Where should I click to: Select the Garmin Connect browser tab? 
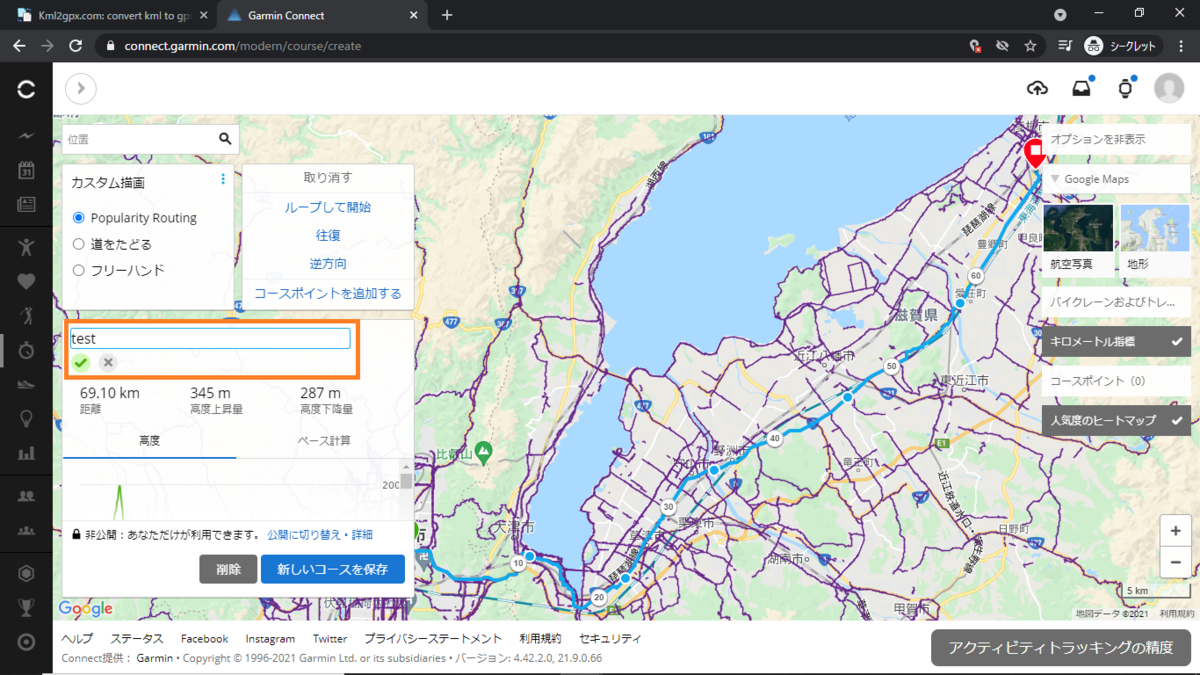(x=320, y=15)
